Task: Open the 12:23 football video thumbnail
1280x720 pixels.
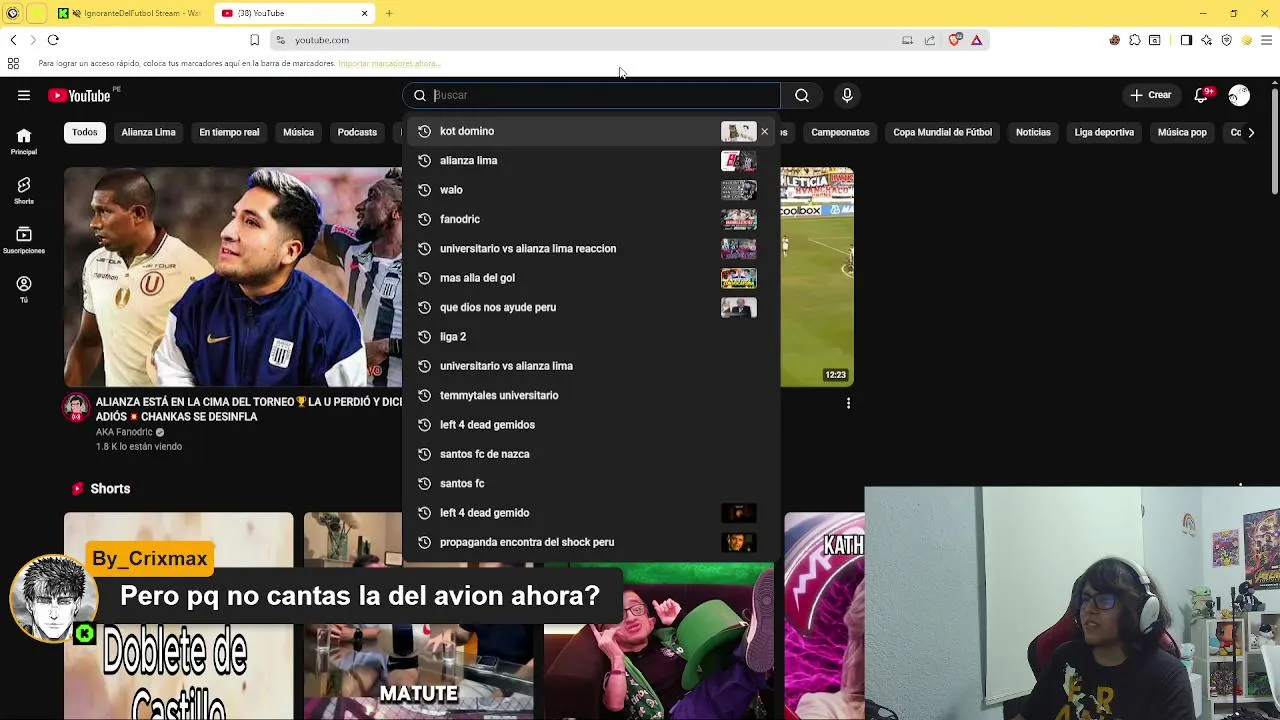Action: pos(817,277)
